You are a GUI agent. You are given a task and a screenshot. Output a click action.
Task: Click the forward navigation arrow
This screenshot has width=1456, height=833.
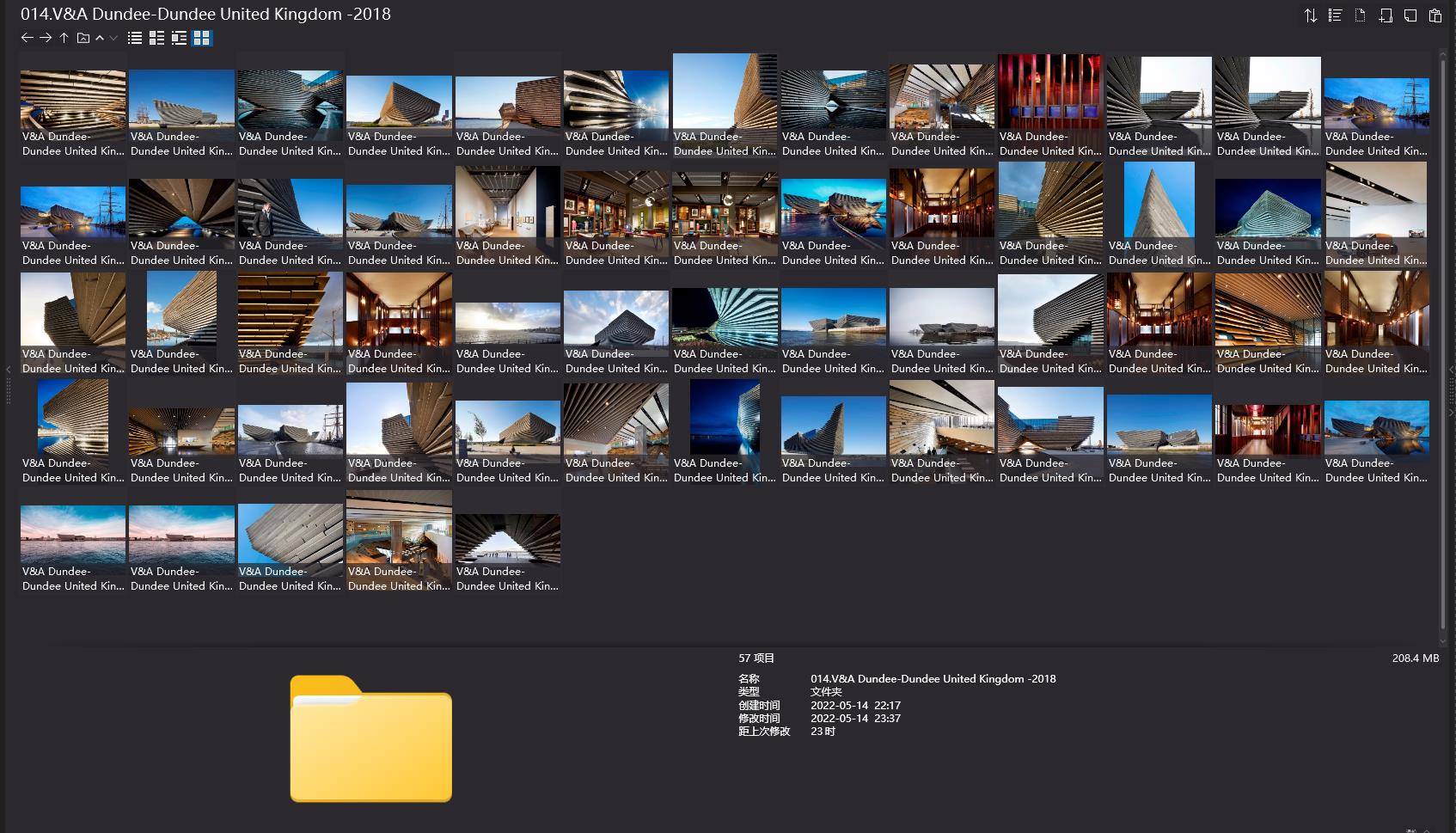coord(46,38)
